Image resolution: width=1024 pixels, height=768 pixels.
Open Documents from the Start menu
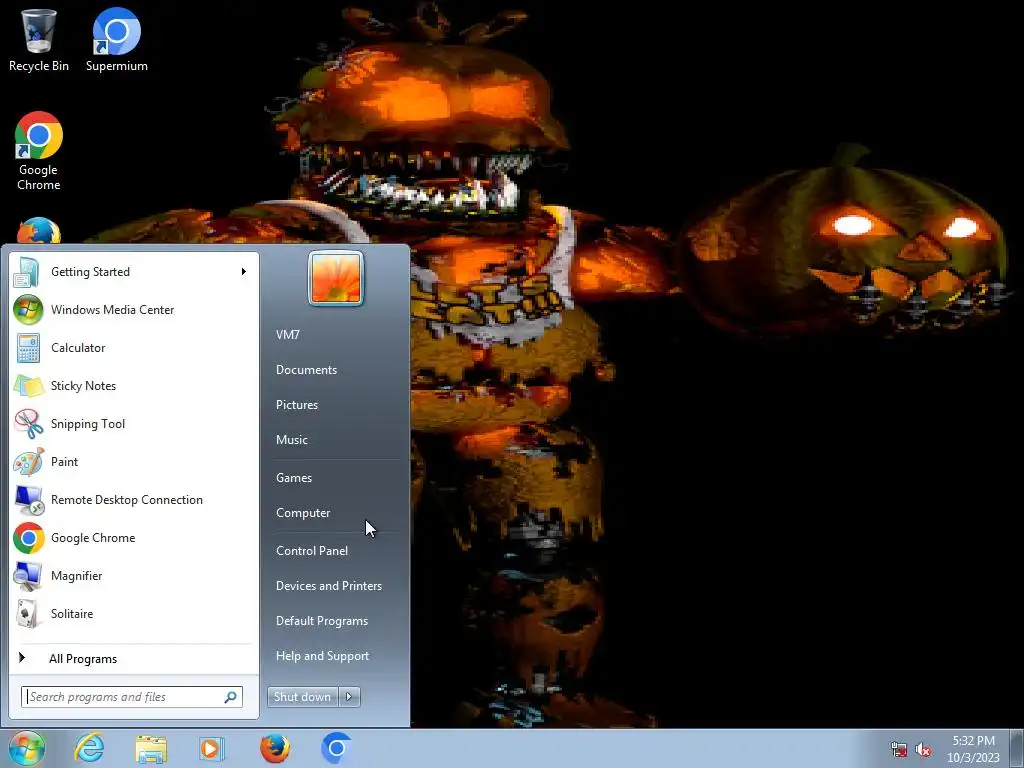click(306, 370)
